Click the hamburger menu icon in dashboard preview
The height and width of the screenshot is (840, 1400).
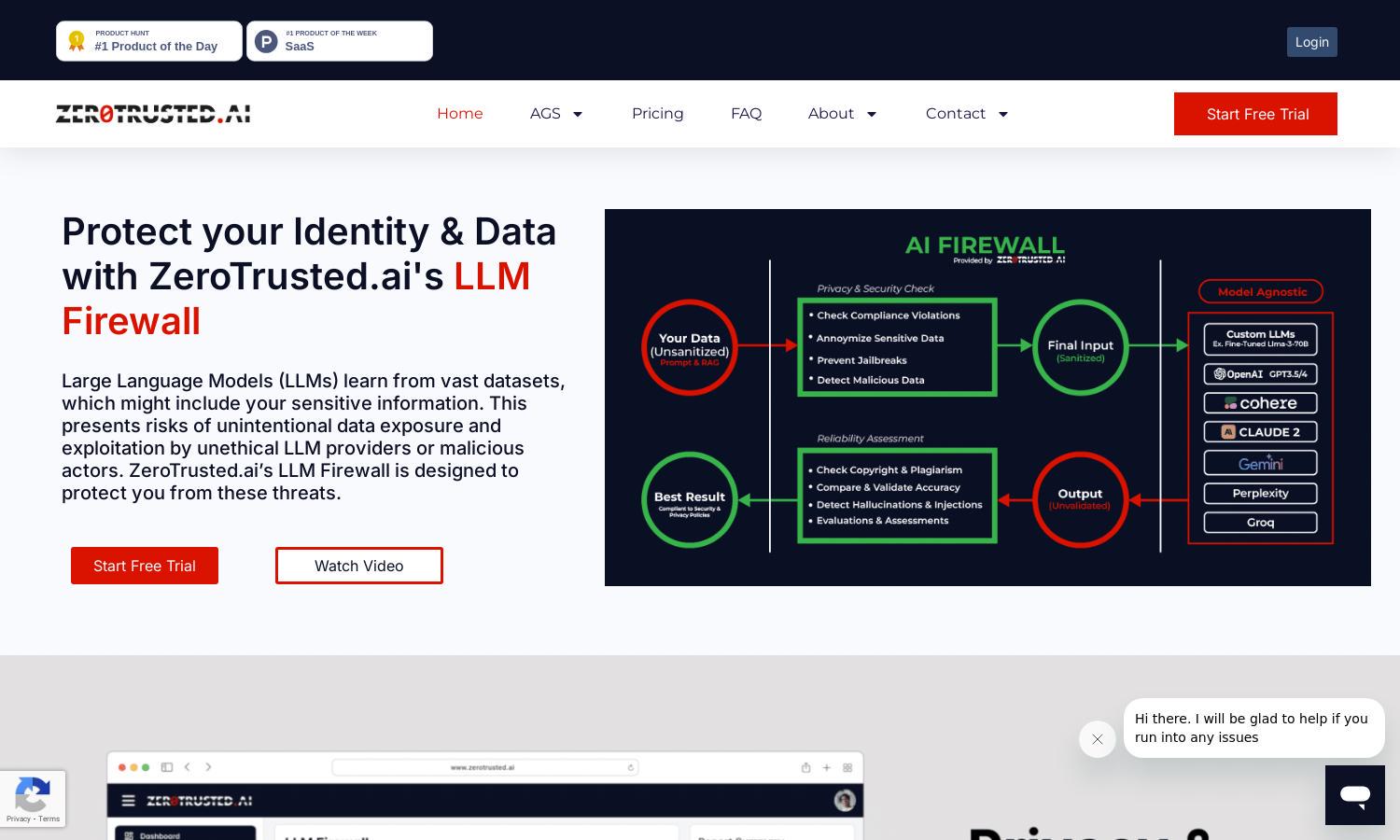coord(129,801)
